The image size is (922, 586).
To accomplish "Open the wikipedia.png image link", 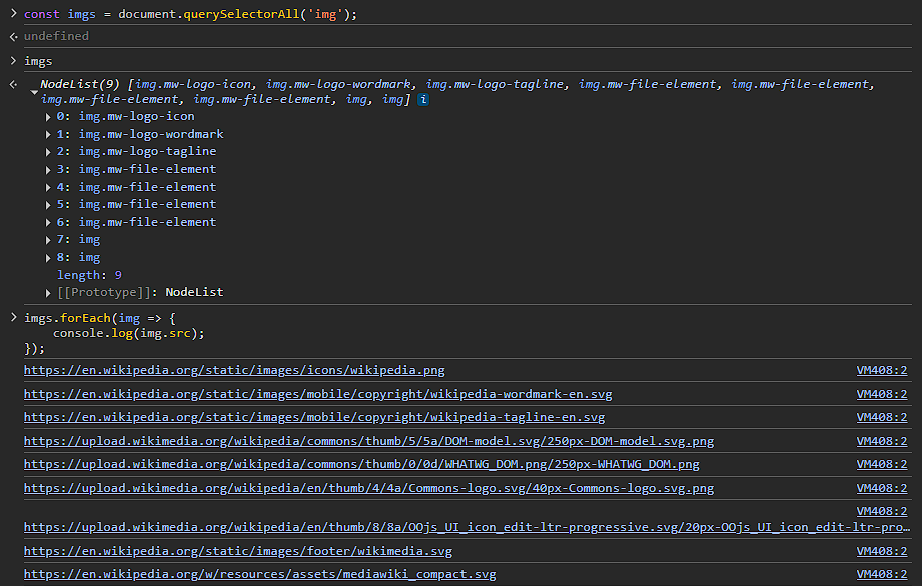I will tap(232, 370).
